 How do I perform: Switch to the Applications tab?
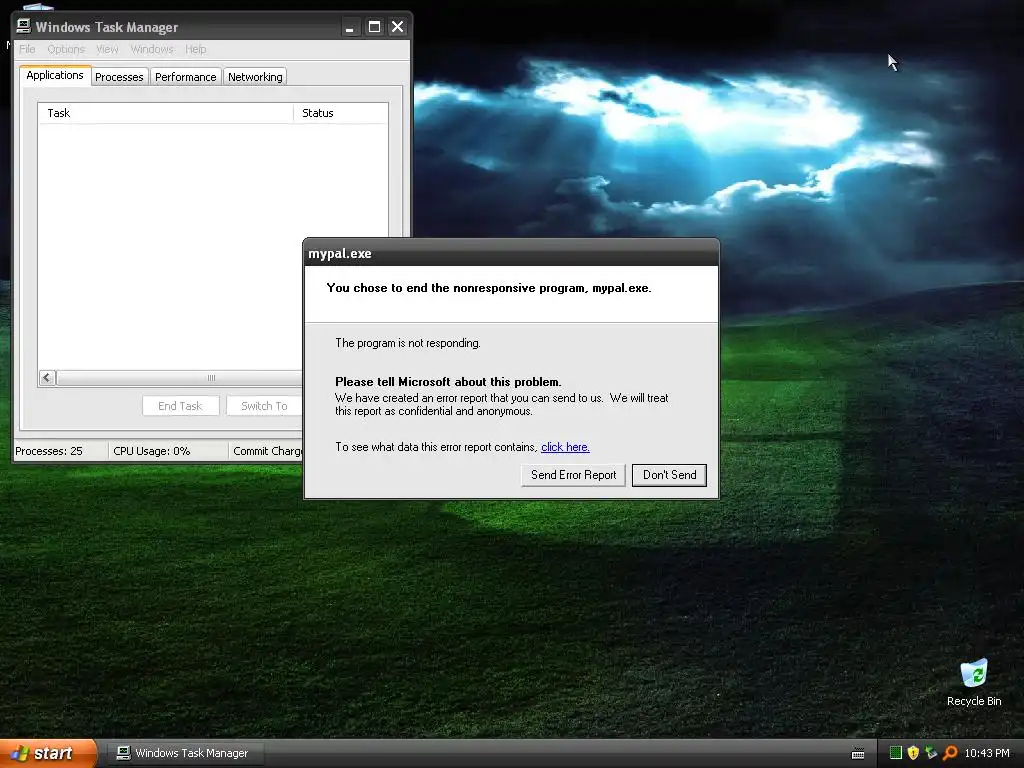(x=55, y=75)
